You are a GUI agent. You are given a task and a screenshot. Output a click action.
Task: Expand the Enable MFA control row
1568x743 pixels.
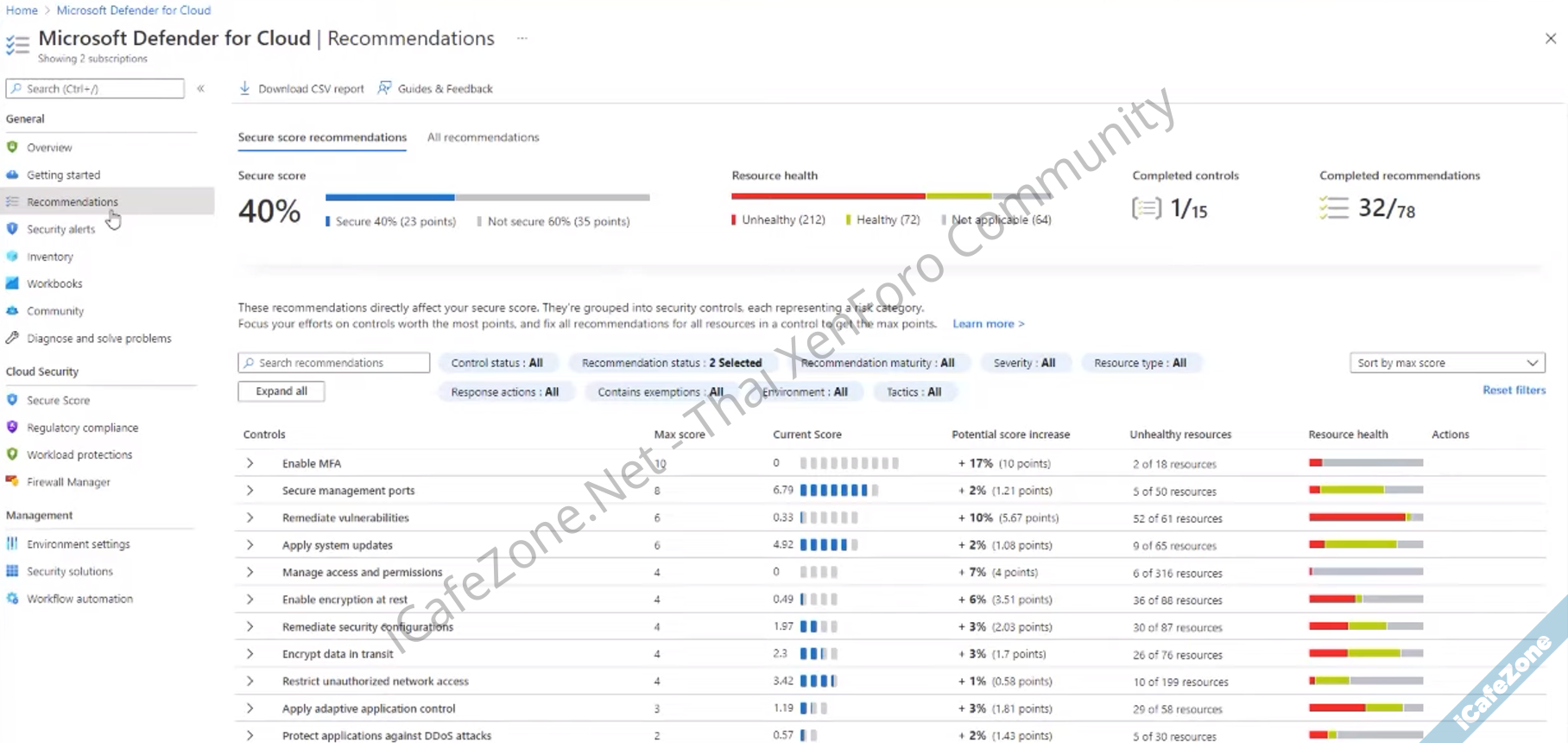coord(250,464)
